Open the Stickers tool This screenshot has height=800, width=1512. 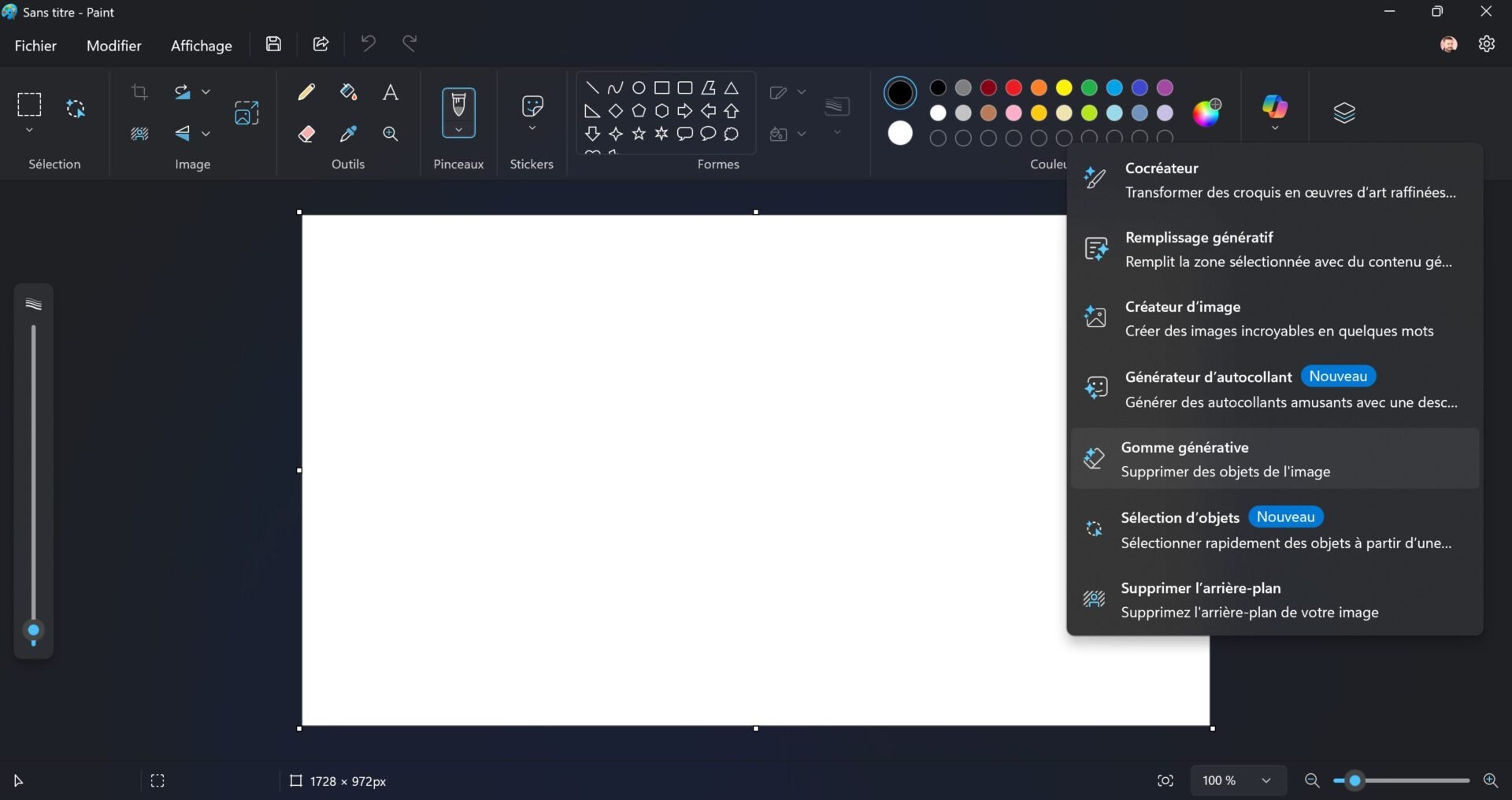(532, 106)
